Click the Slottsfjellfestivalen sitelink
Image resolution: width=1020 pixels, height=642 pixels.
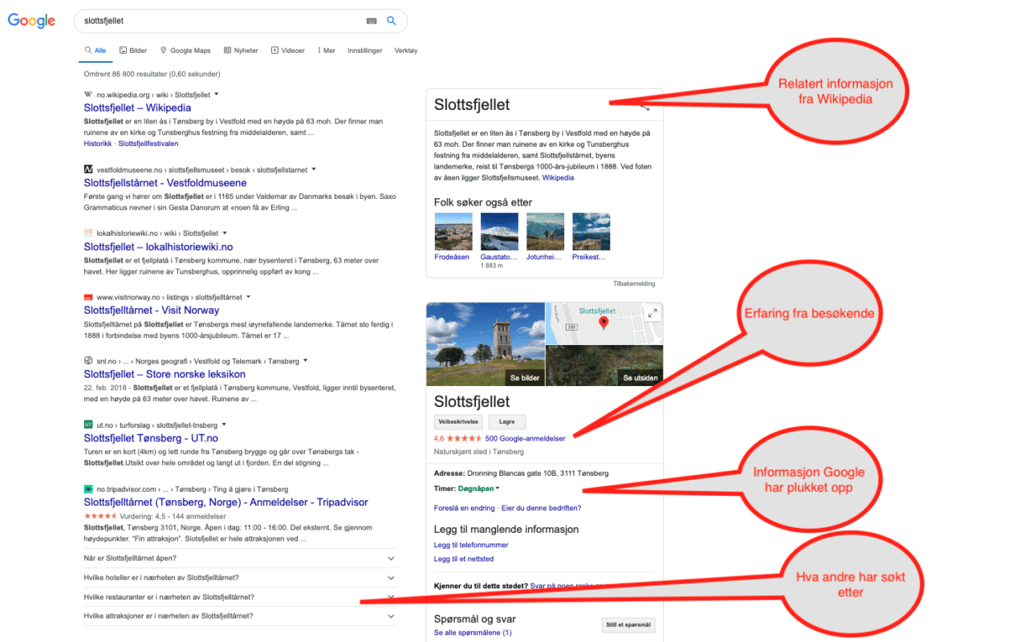coord(148,144)
